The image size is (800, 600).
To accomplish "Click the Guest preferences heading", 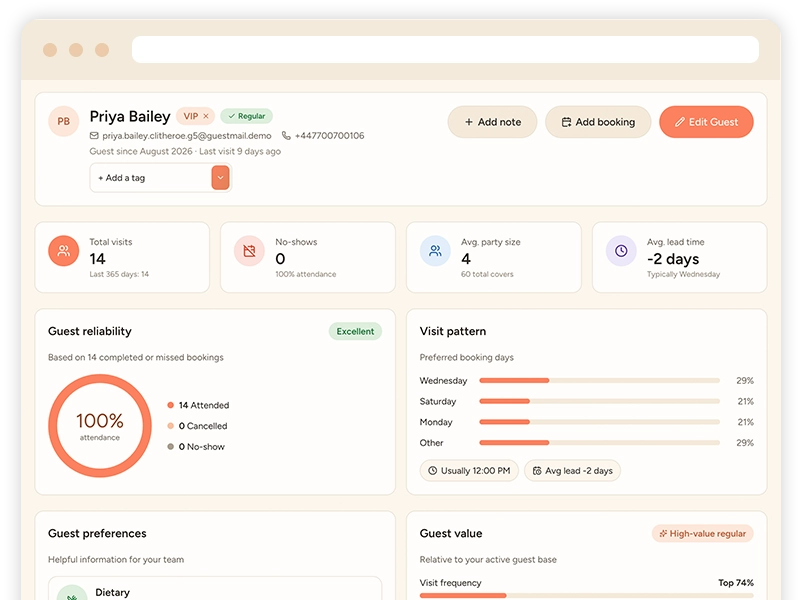I will 97,534.
